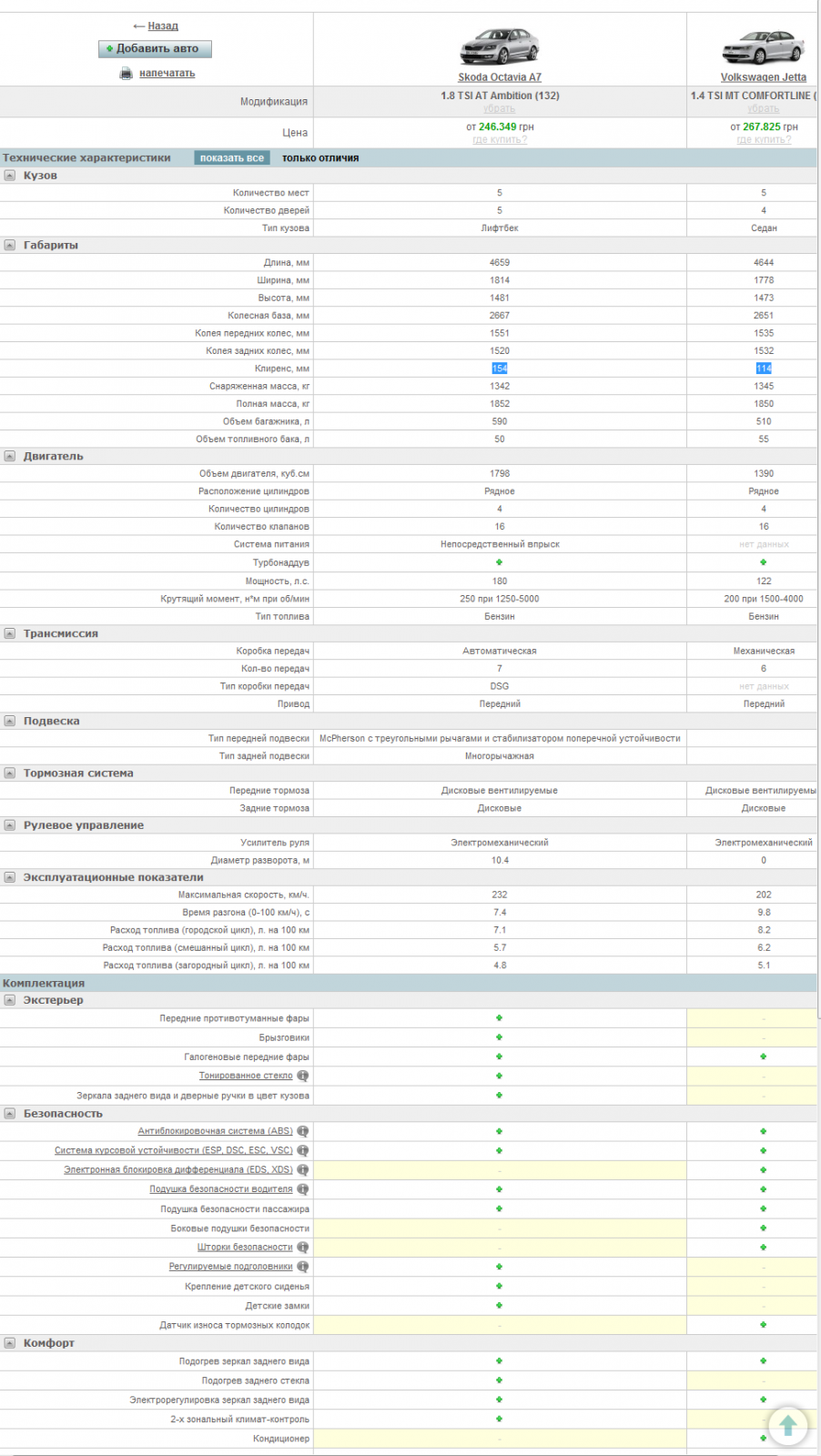Click the highlighted clearance value 114
Image resolution: width=821 pixels, height=1456 pixels.
(x=764, y=369)
